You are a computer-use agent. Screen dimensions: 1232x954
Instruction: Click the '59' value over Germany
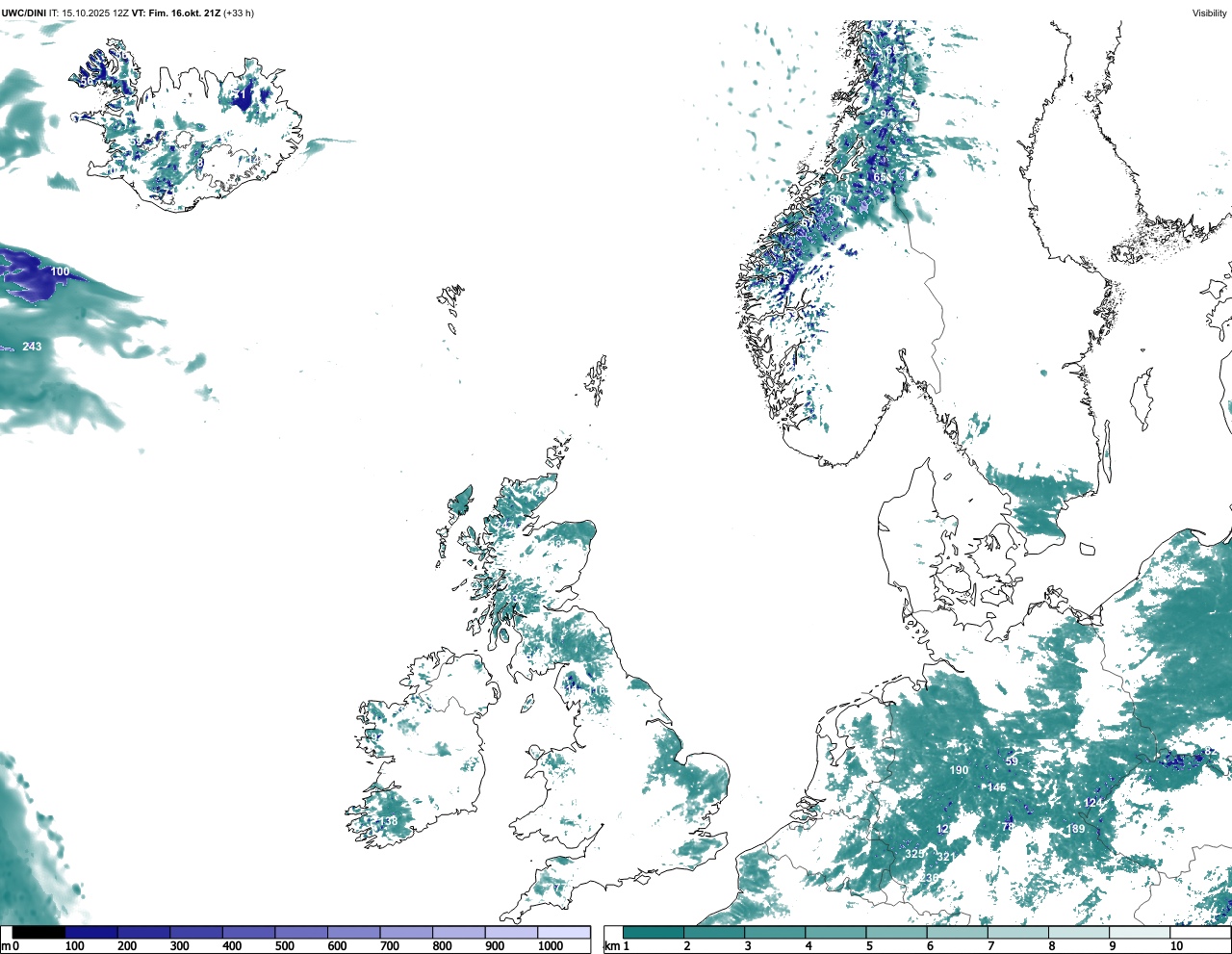pyautogui.click(x=1012, y=761)
